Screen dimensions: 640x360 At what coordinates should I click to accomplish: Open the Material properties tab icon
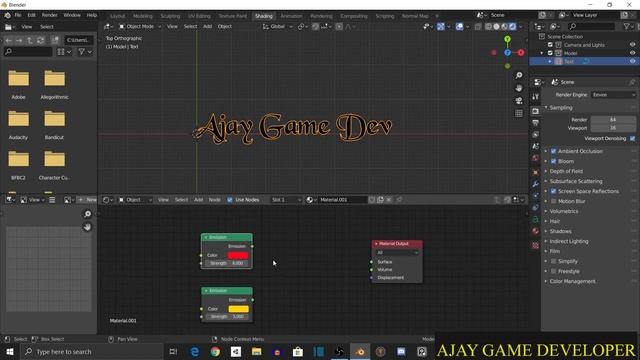point(536,231)
